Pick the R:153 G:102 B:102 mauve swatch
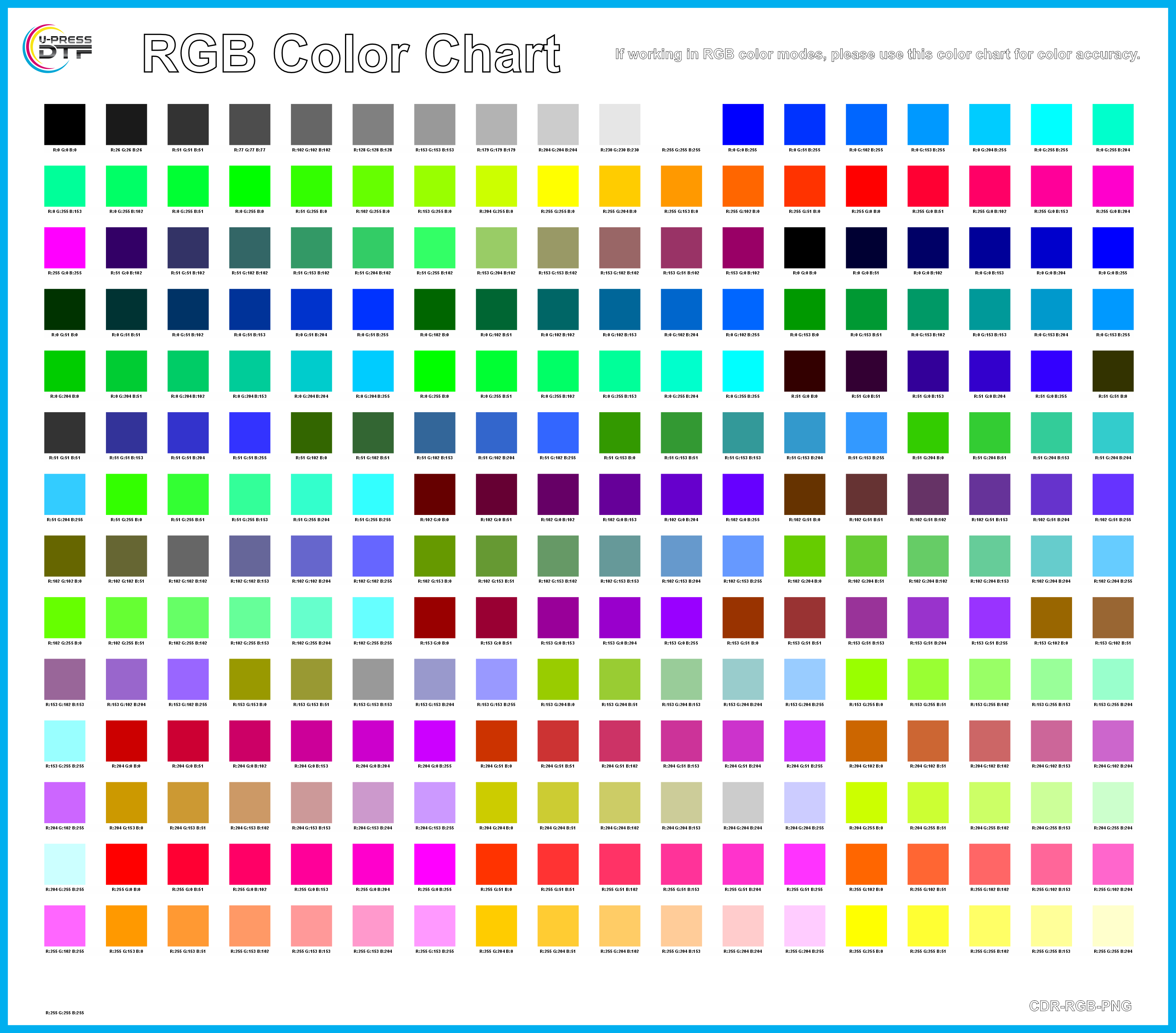Viewport: 1176px width, 1033px height. coord(620,248)
